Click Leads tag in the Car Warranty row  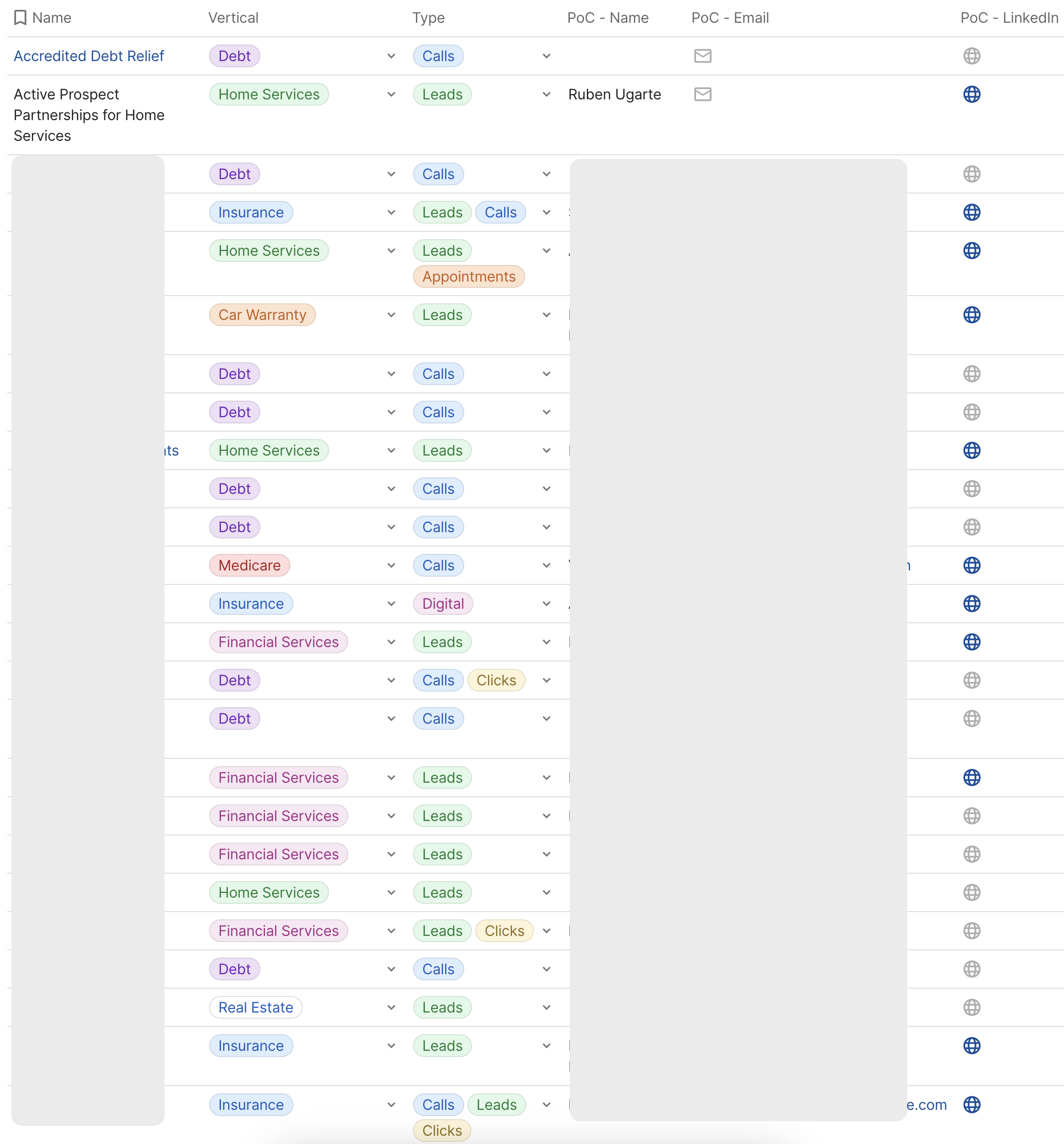[x=442, y=315]
